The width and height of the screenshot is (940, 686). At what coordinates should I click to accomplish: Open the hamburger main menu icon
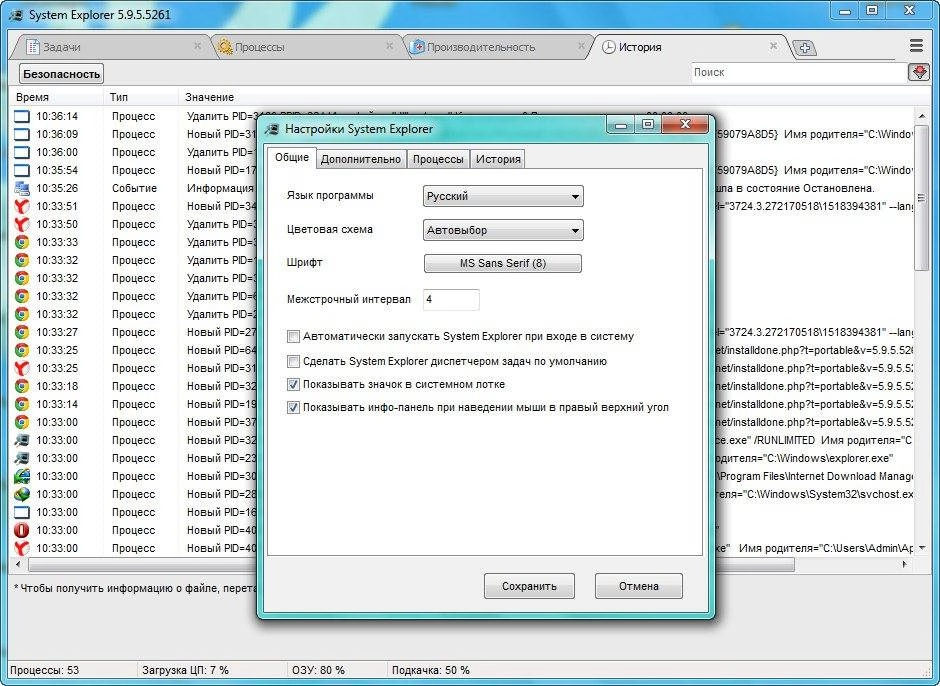coord(915,46)
